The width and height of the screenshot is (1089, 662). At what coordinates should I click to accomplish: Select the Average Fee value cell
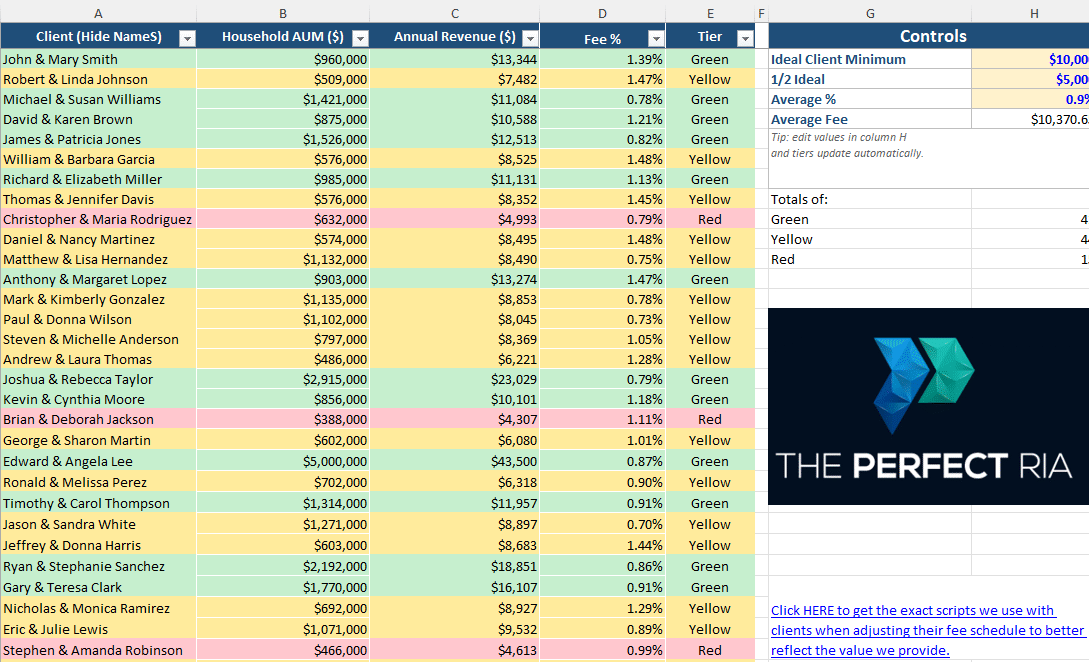[x=1031, y=119]
